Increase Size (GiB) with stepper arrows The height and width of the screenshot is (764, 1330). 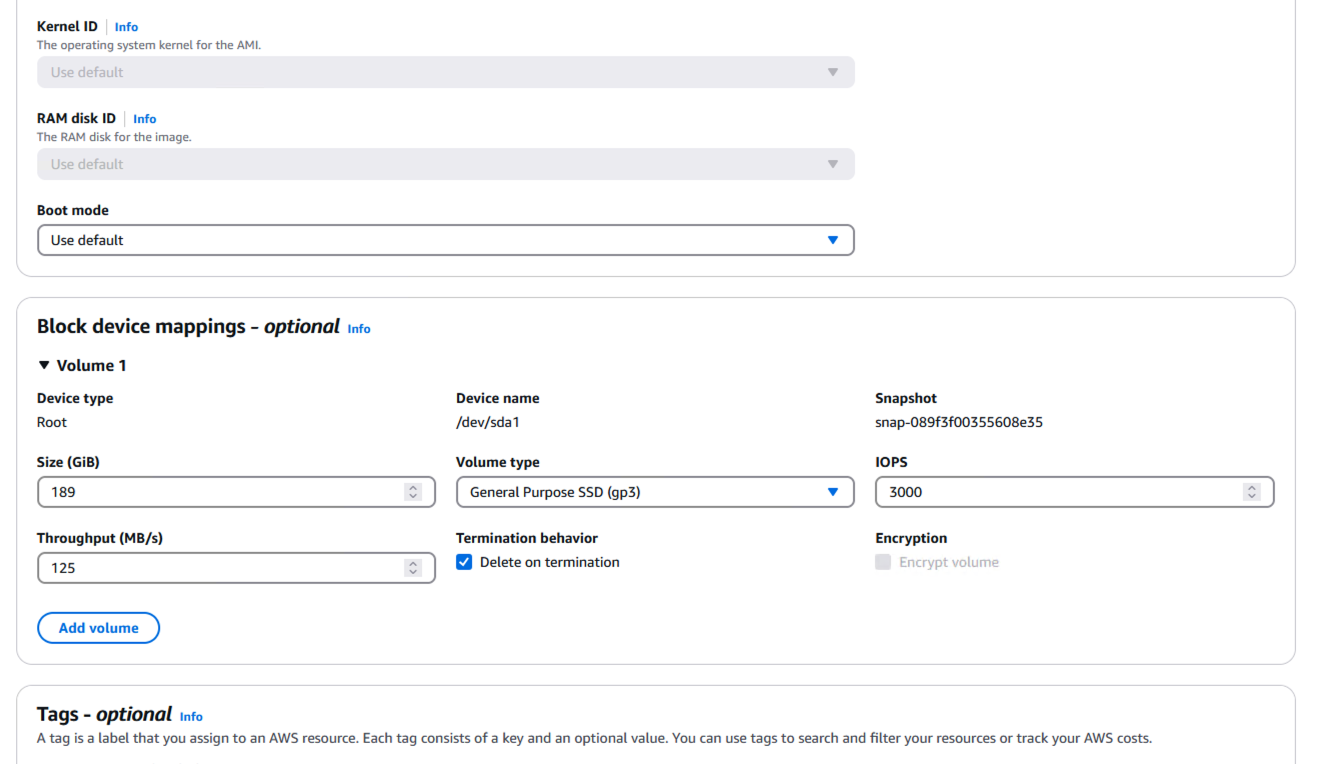tap(413, 488)
